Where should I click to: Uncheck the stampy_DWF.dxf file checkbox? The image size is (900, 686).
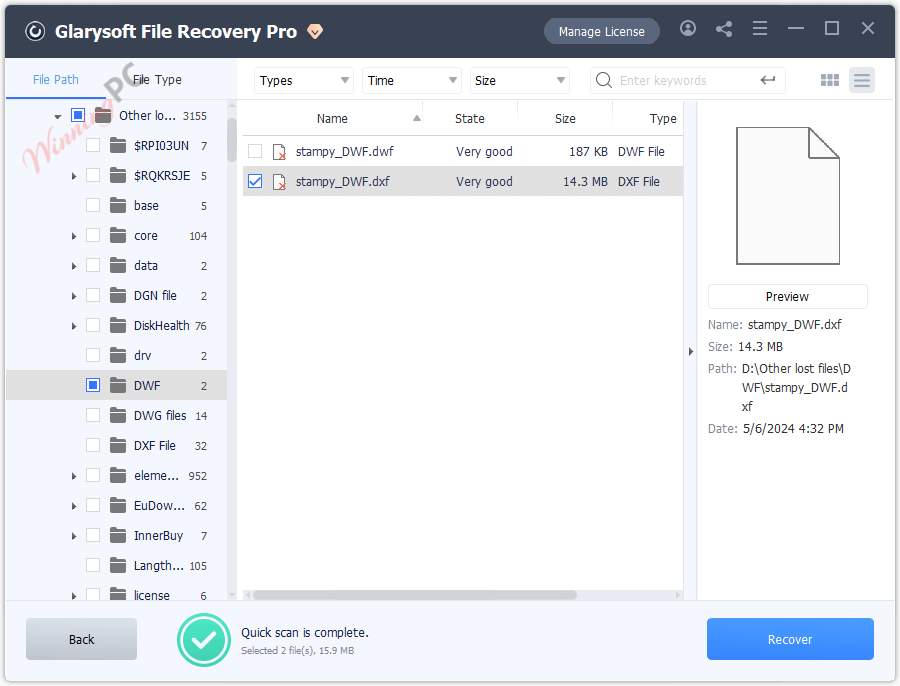tap(255, 181)
